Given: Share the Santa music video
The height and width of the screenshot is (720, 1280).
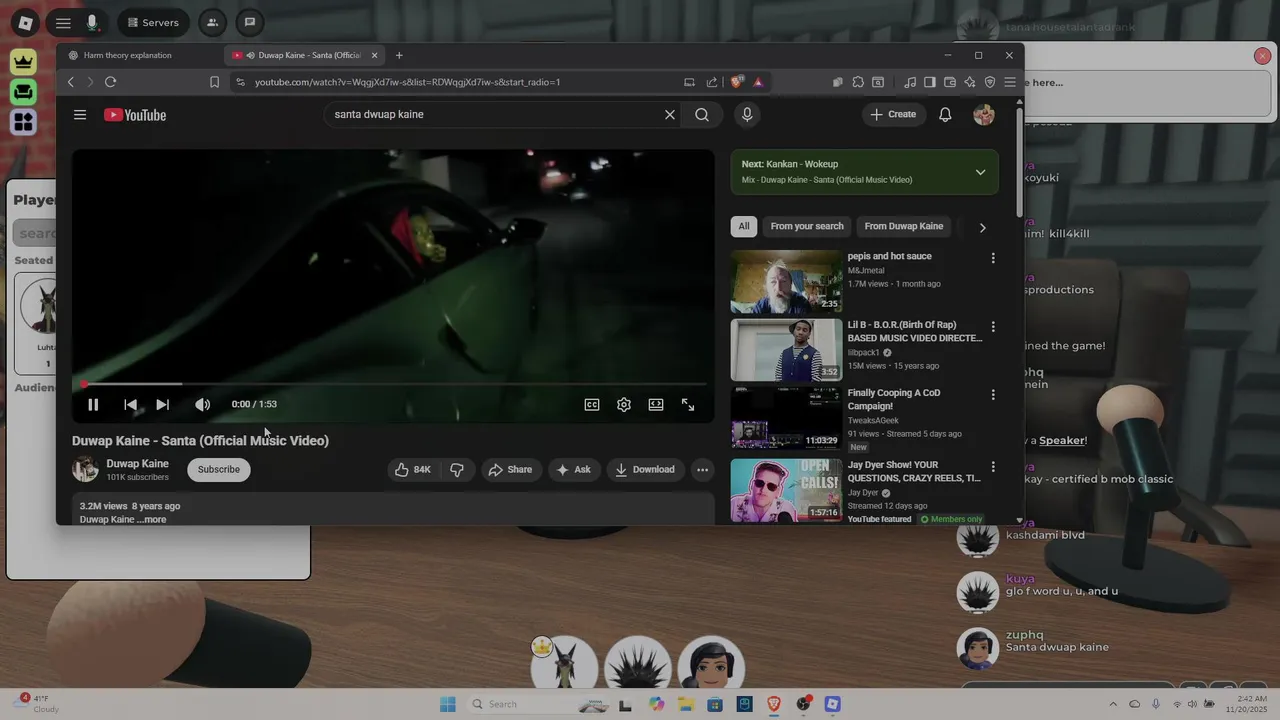Looking at the screenshot, I should point(511,469).
